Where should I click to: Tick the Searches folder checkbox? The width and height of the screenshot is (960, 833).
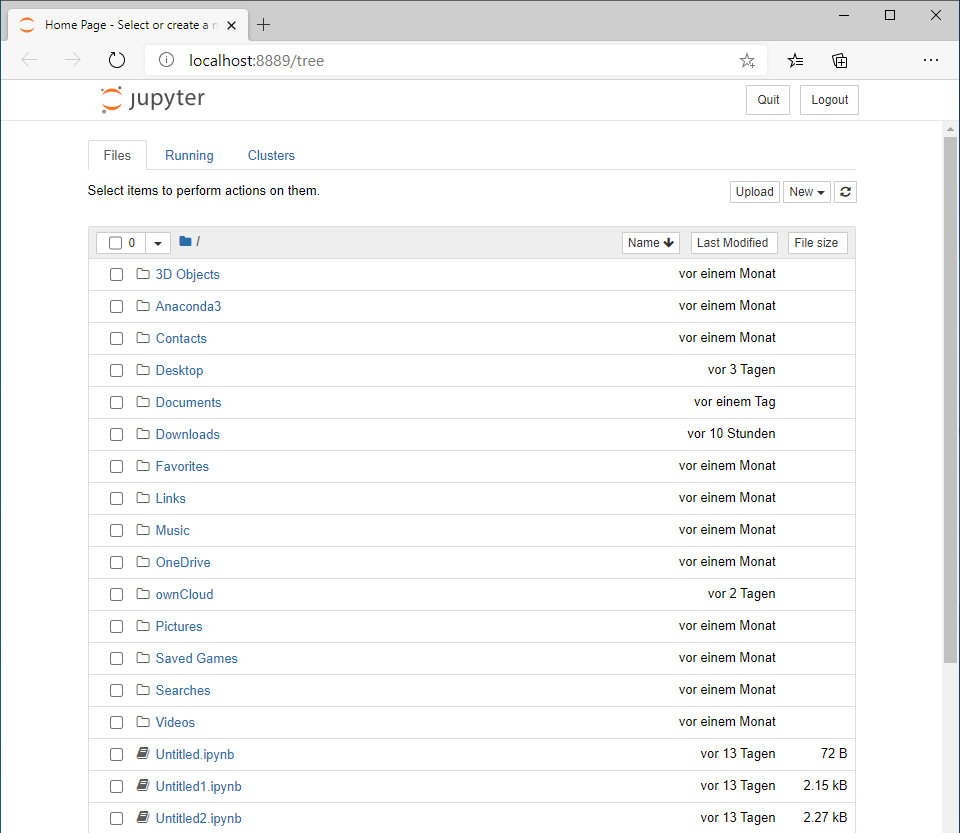coord(116,690)
